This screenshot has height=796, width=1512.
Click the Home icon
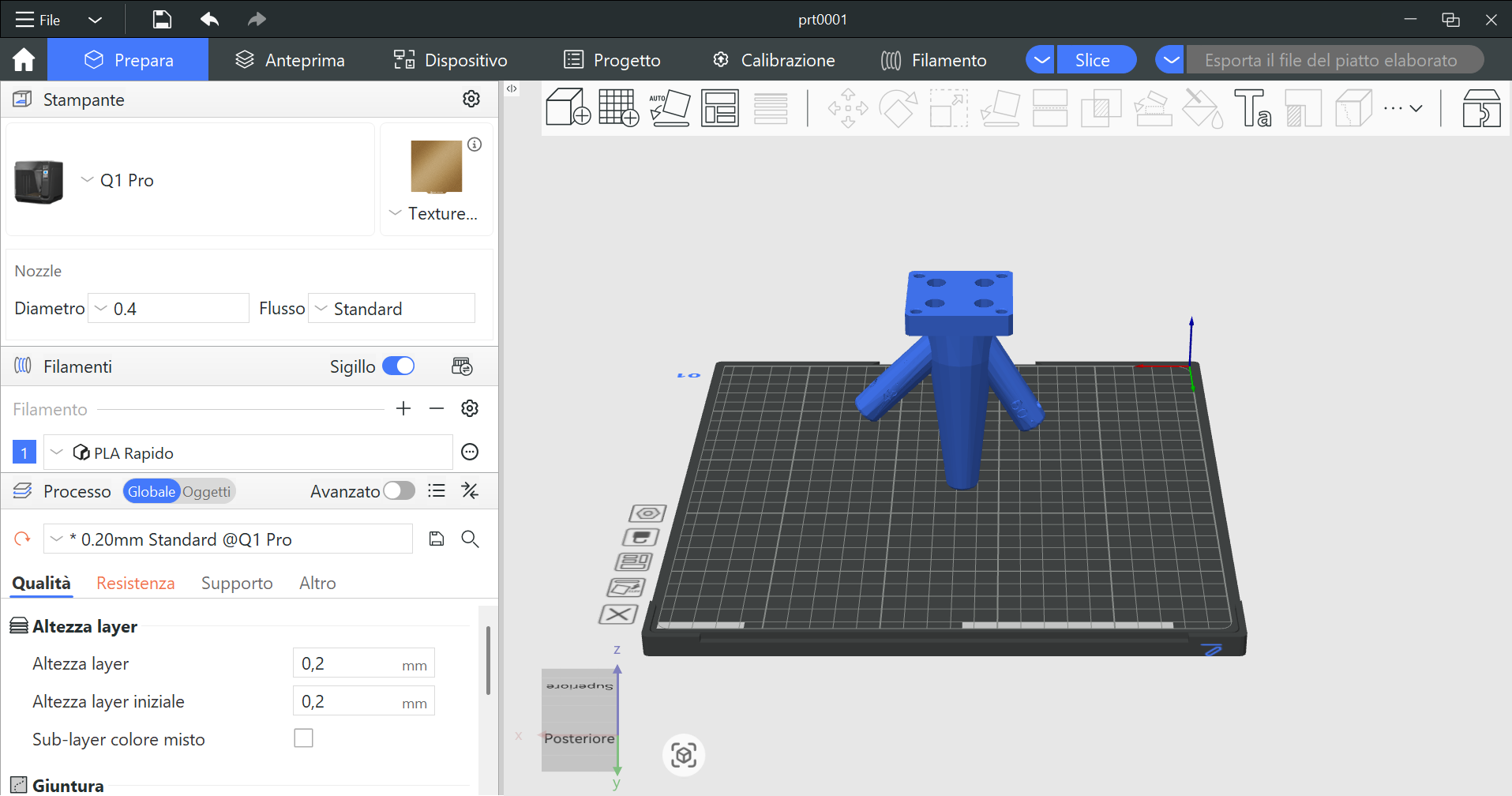(24, 60)
